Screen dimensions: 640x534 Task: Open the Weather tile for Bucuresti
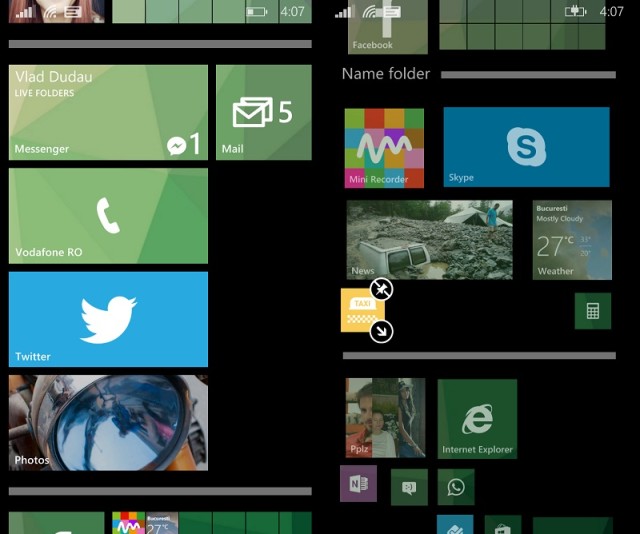572,240
